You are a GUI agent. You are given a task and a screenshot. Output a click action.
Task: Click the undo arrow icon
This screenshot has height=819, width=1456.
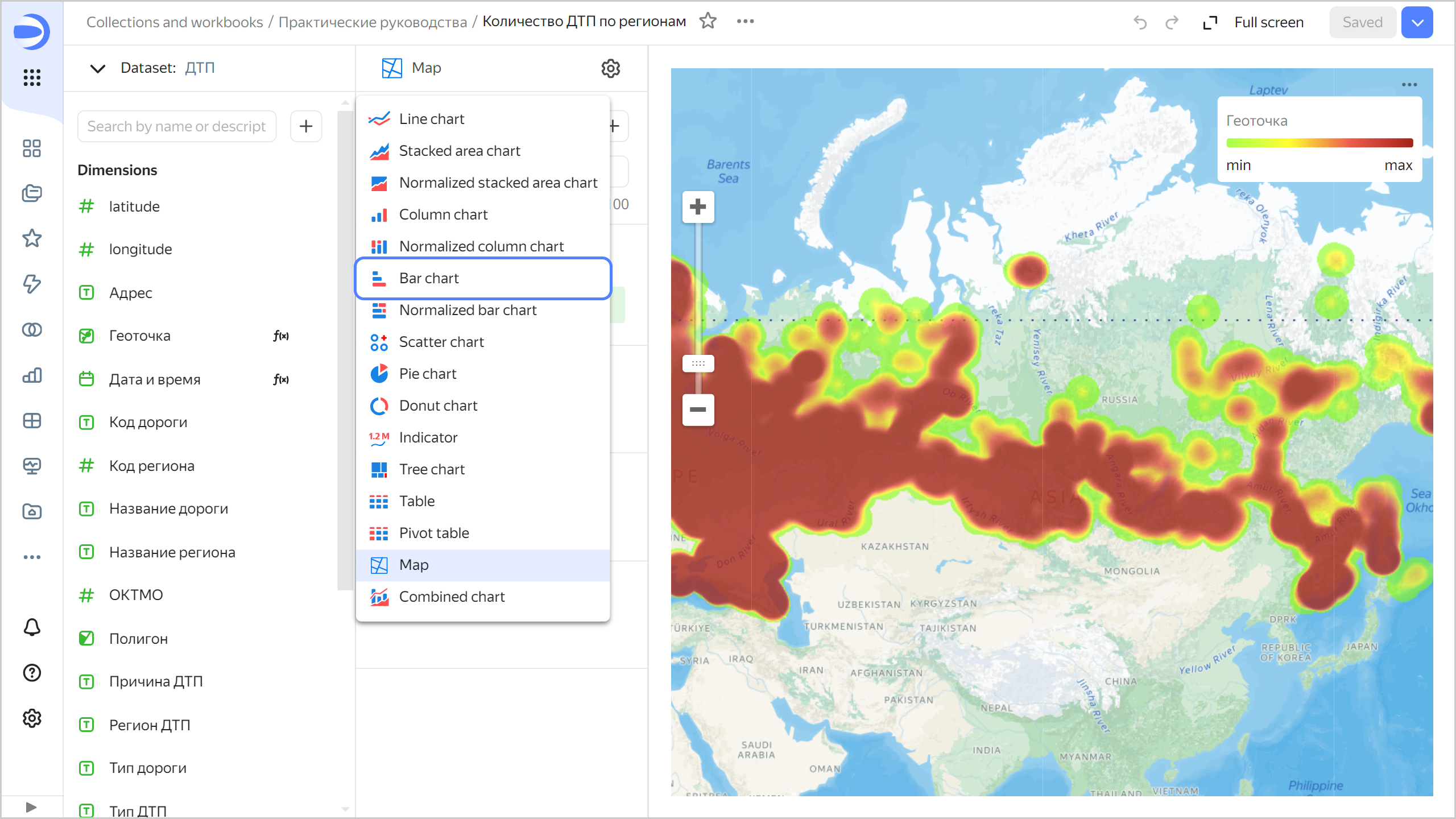1140,22
